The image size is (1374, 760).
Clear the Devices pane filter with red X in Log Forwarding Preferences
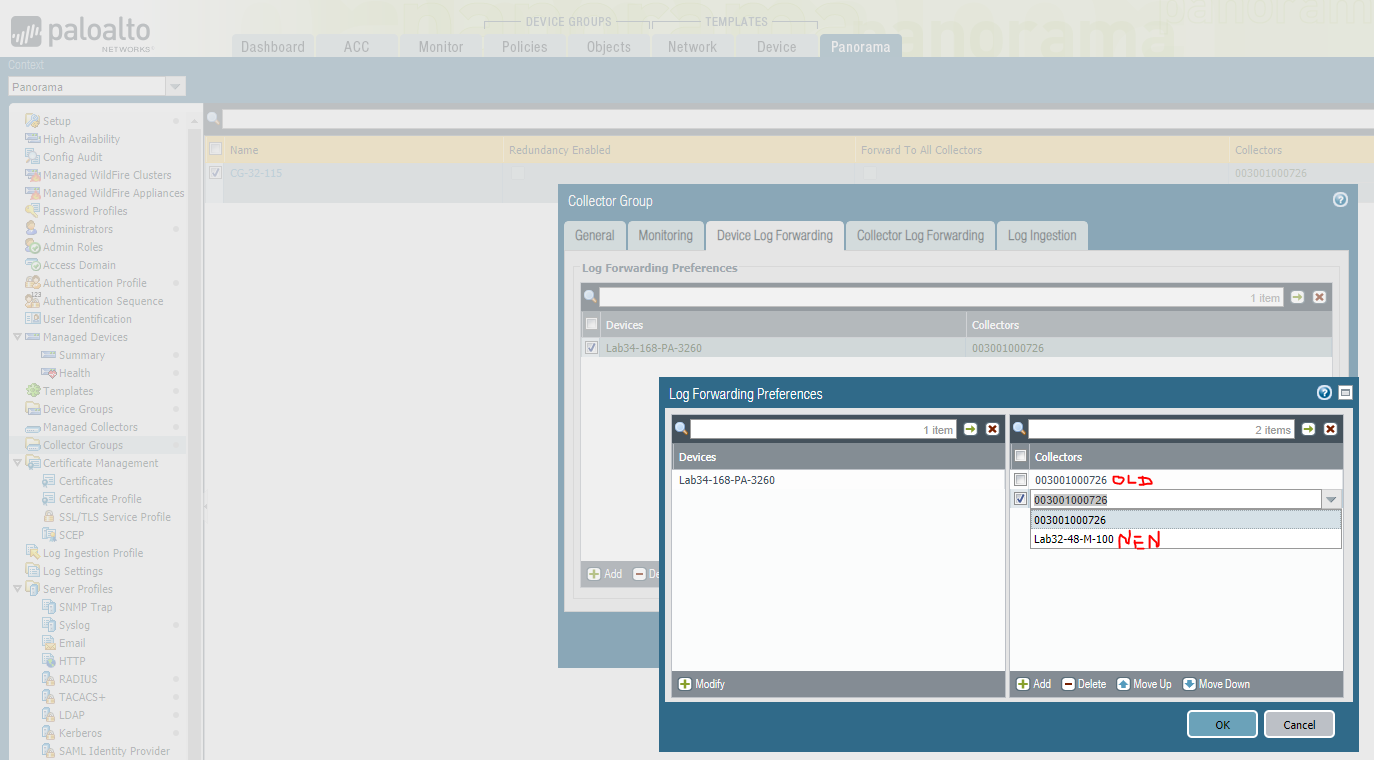tap(992, 429)
